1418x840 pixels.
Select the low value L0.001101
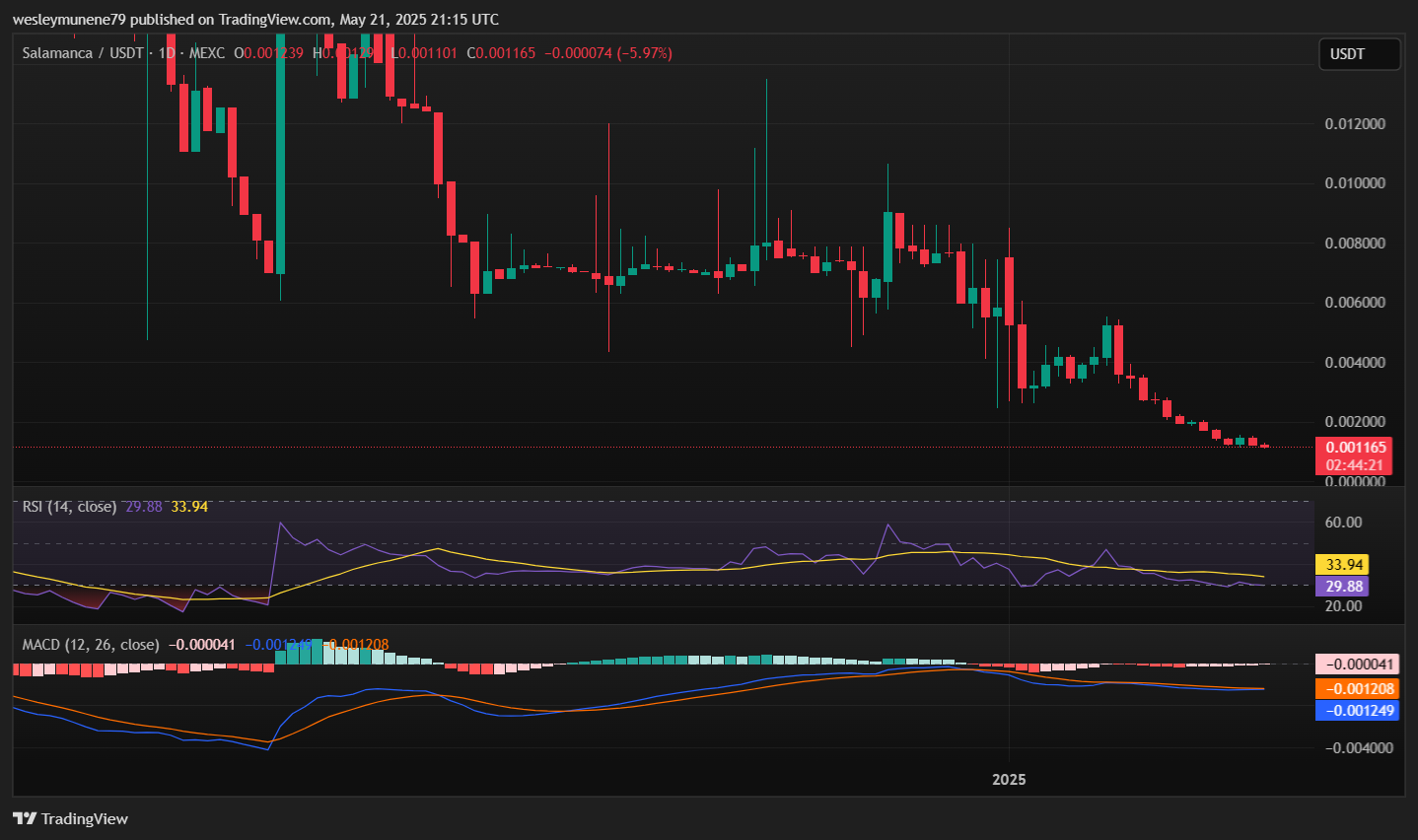[424, 53]
